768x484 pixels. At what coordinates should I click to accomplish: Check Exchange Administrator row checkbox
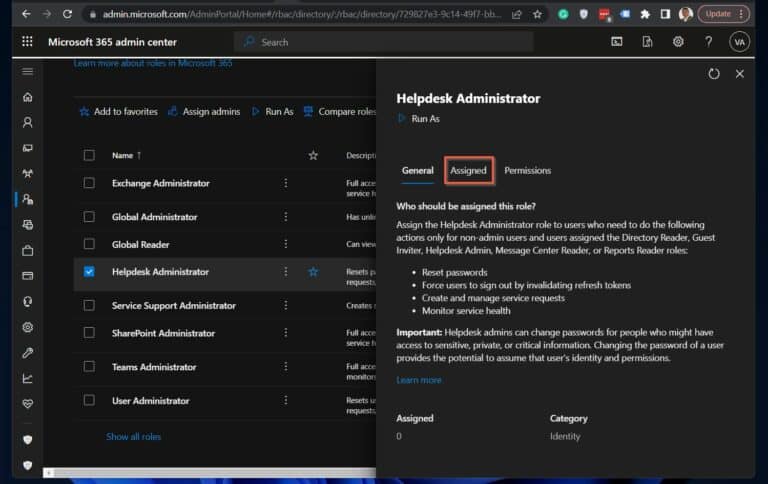pyautogui.click(x=89, y=183)
